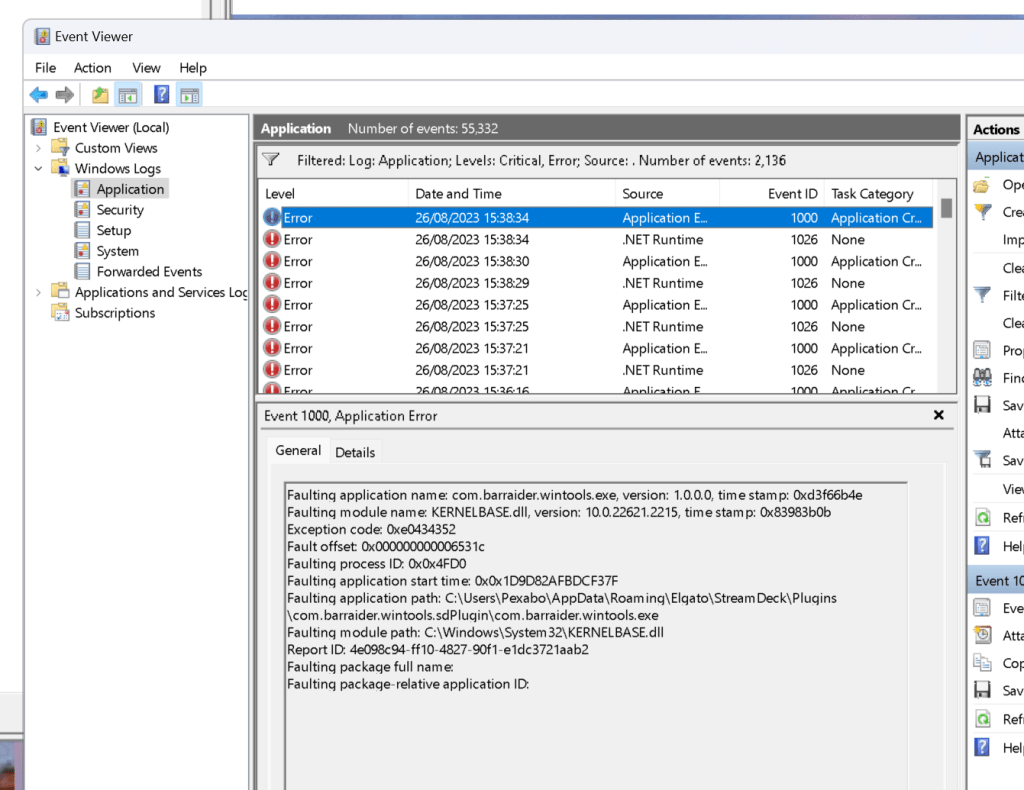This screenshot has height=790, width=1024.
Task: Click the Up one level folder icon
Action: 100,95
